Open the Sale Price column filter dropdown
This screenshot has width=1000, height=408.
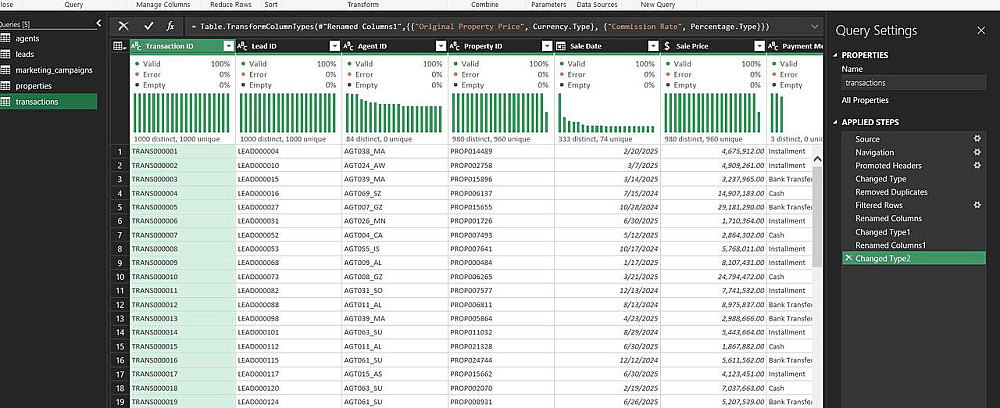(759, 46)
